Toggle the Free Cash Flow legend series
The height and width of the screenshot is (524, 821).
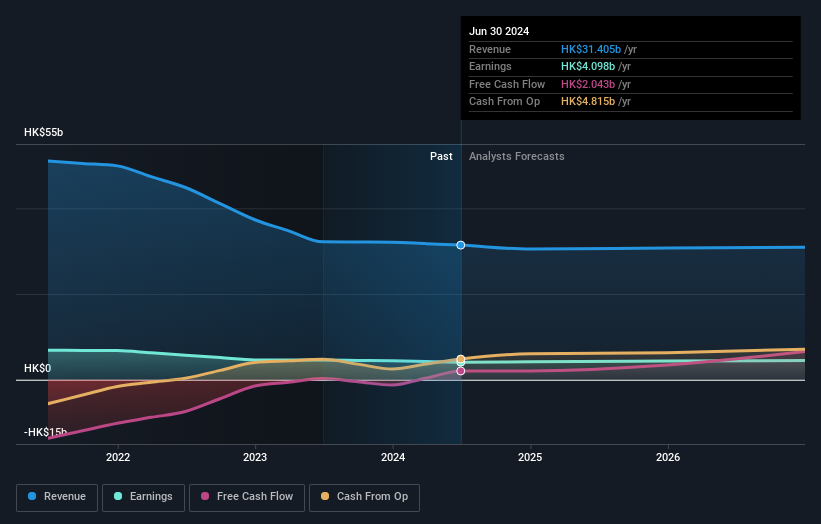point(247,497)
